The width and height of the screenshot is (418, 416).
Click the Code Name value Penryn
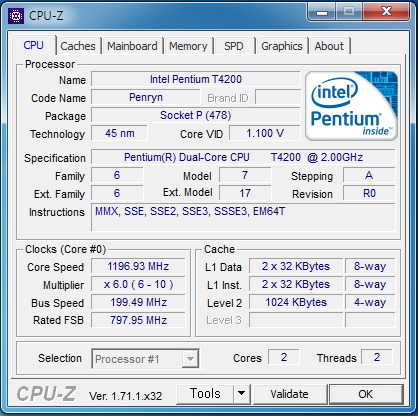click(146, 97)
